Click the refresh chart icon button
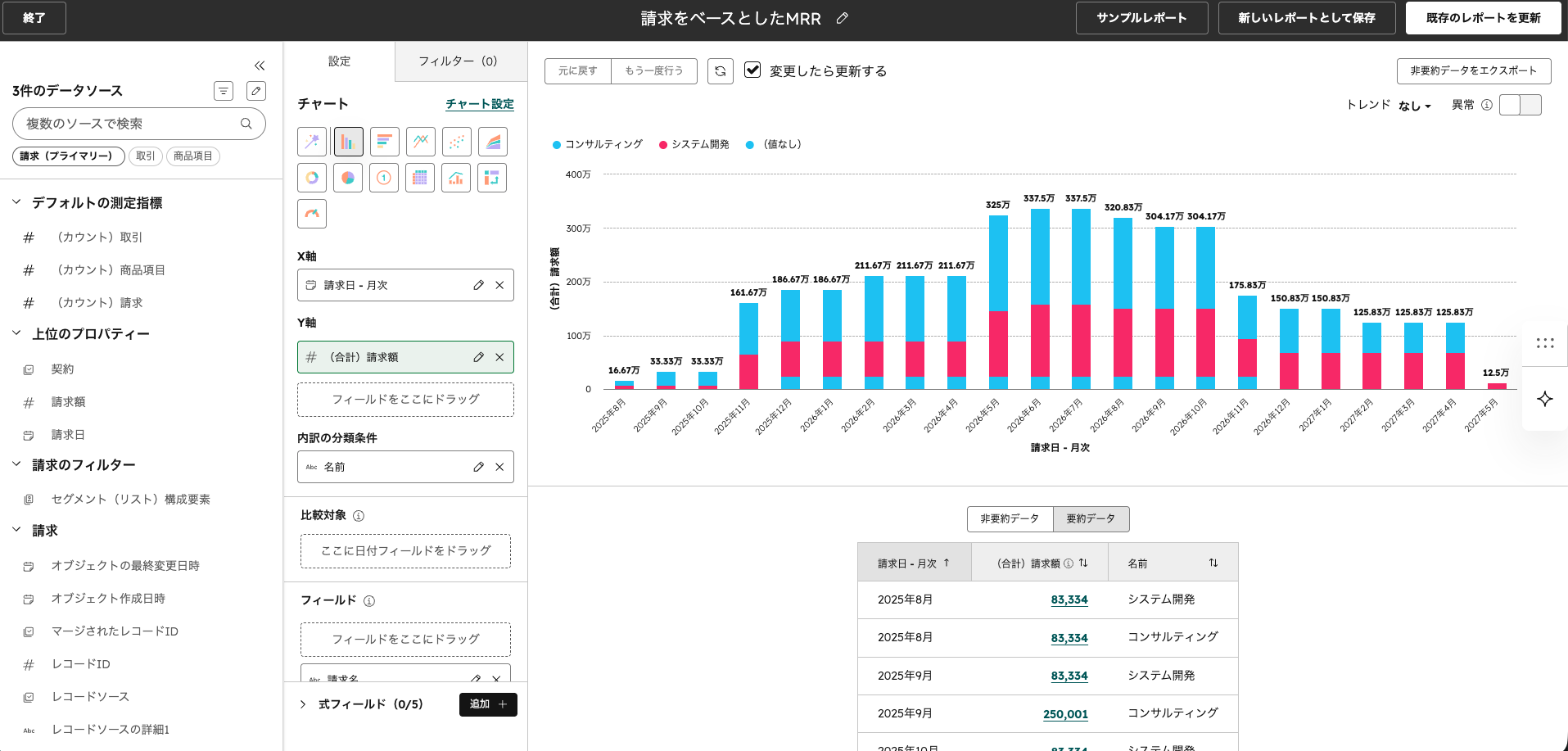The image size is (1568, 751). pos(721,71)
